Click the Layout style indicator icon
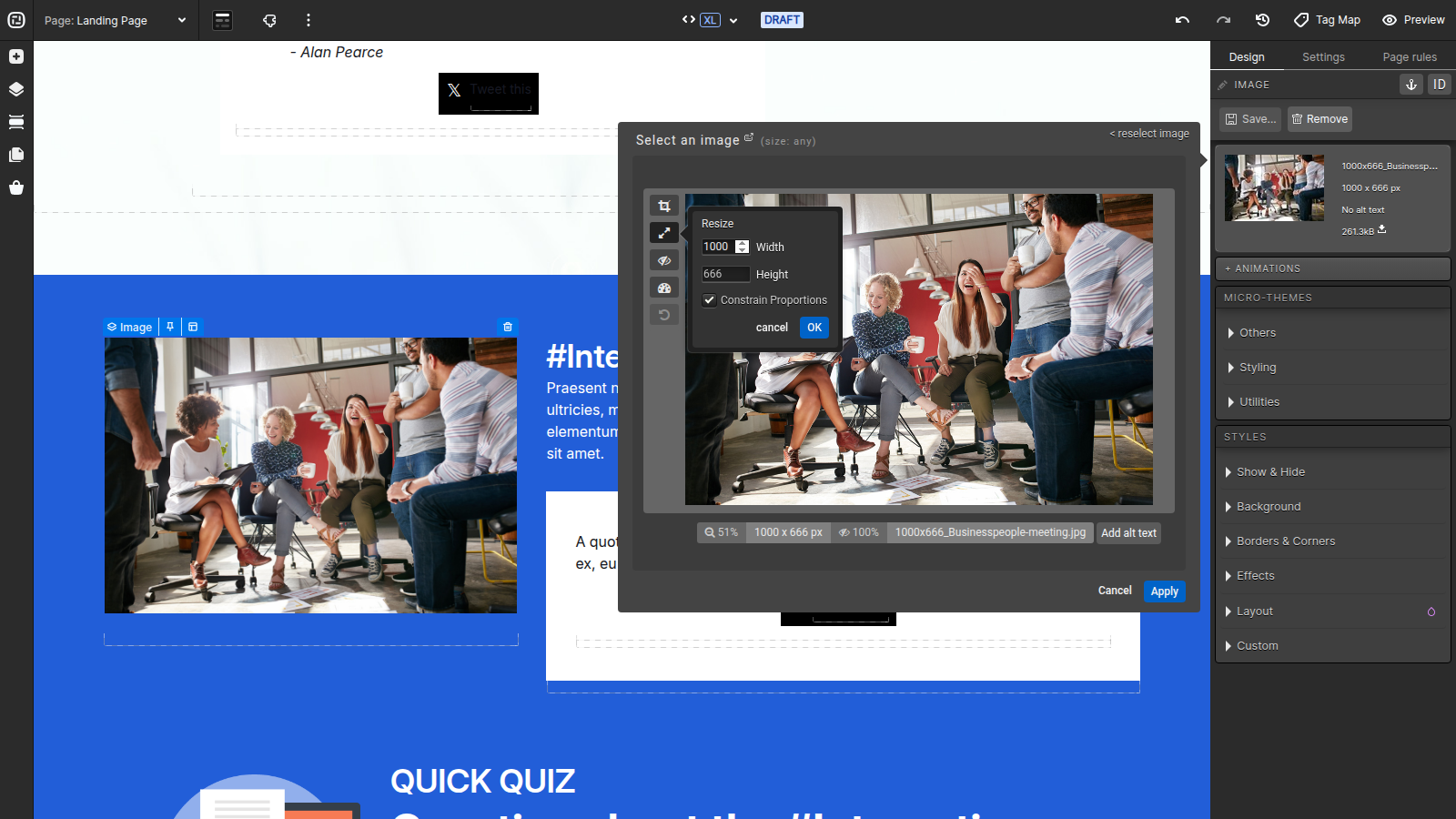 point(1431,612)
